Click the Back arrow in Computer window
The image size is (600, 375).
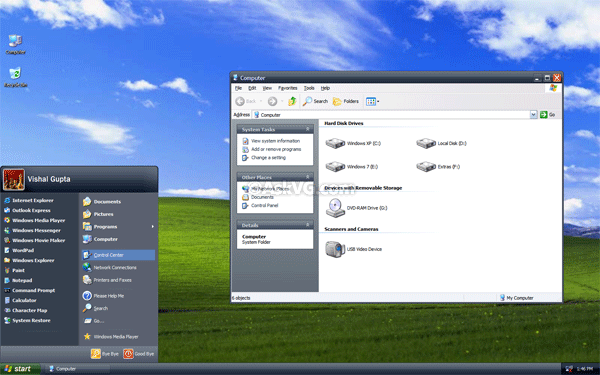click(240, 101)
